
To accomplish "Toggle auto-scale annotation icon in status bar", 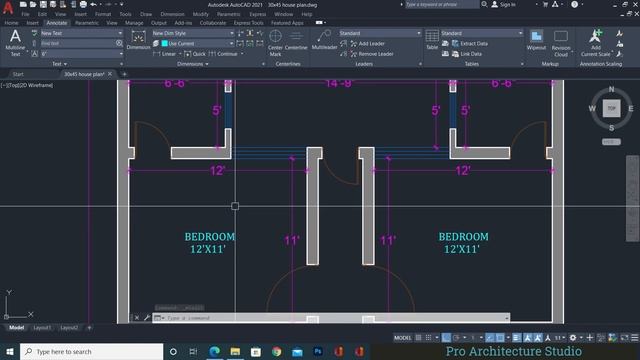I will click(x=538, y=338).
